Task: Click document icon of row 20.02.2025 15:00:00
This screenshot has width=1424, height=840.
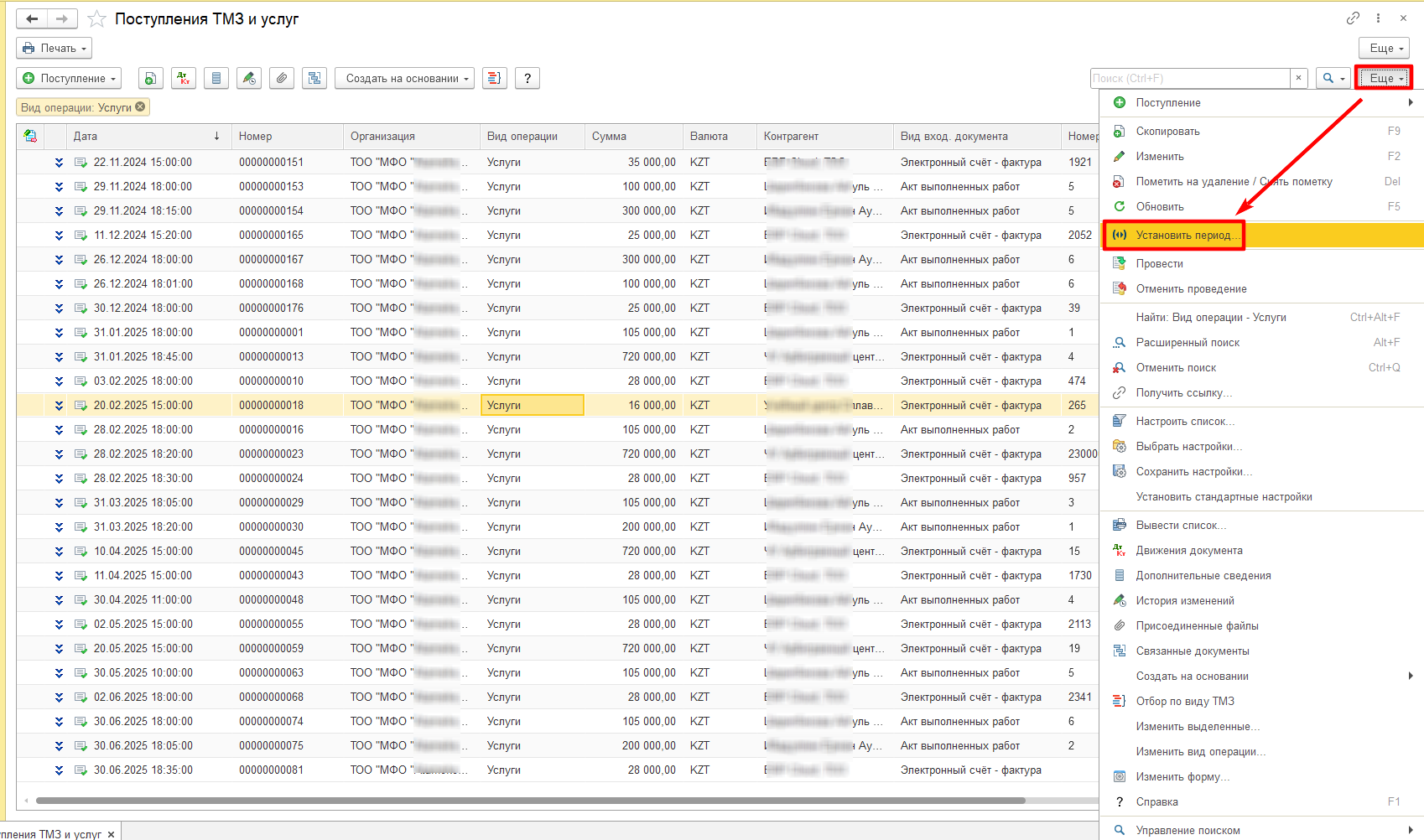Action: tap(81, 405)
